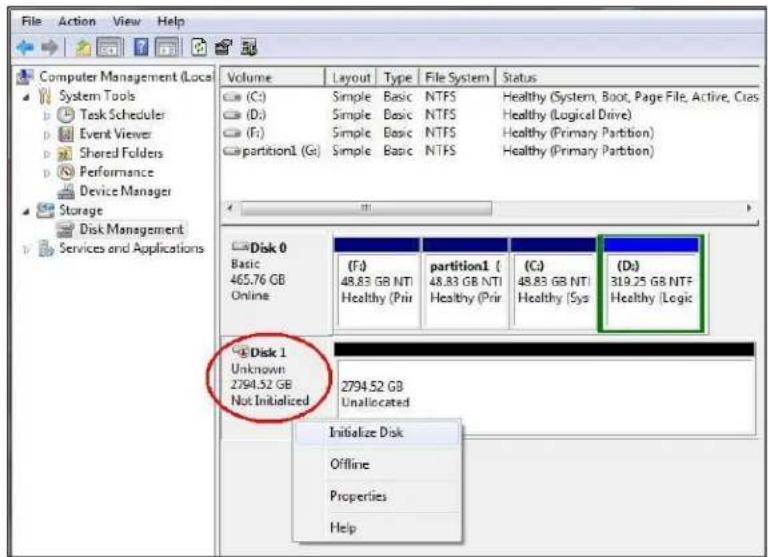Click the Event Viewer icon

click(66, 134)
